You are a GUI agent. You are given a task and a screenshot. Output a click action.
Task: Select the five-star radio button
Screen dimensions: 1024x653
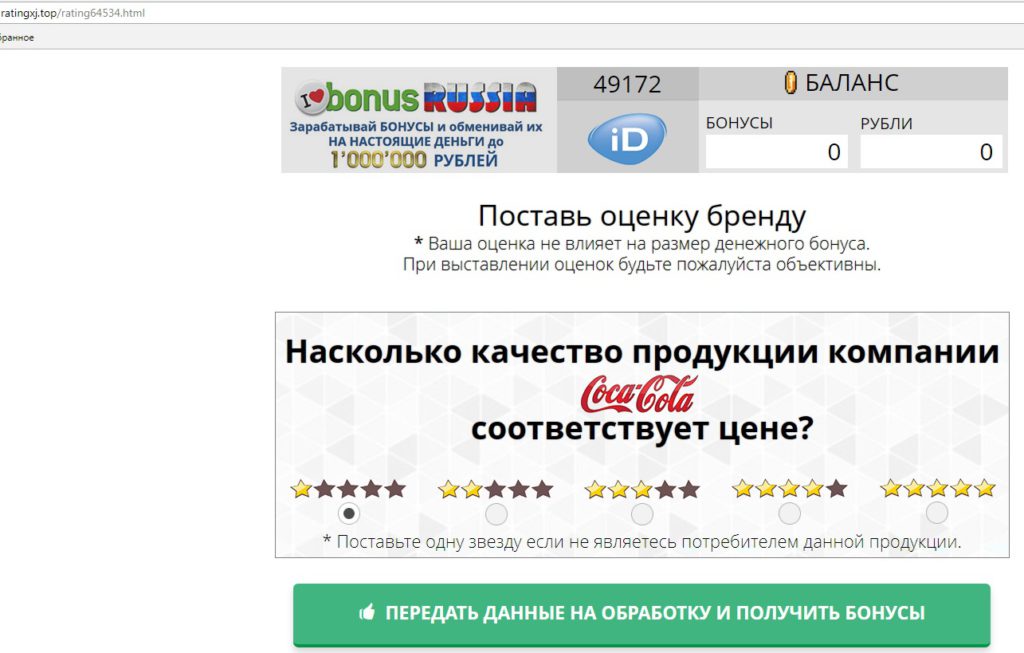point(937,513)
